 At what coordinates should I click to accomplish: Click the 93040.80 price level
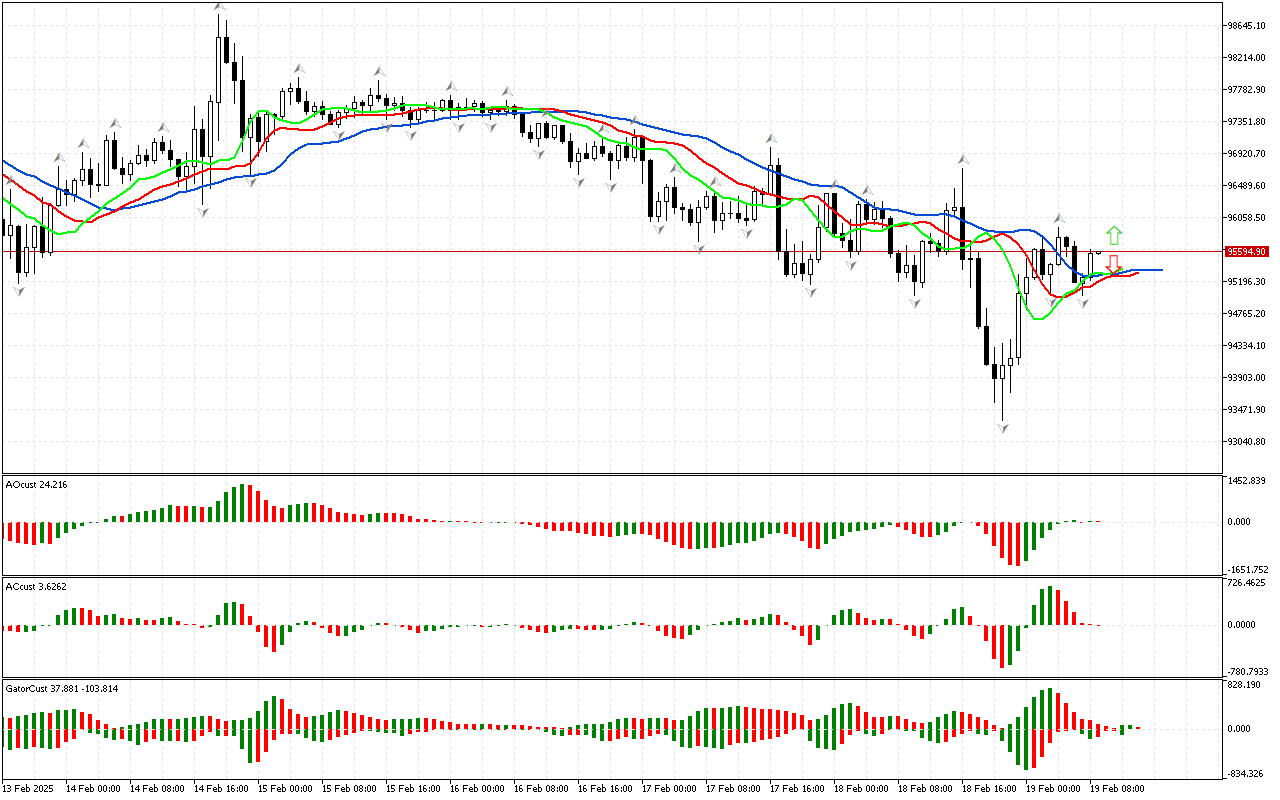1246,442
